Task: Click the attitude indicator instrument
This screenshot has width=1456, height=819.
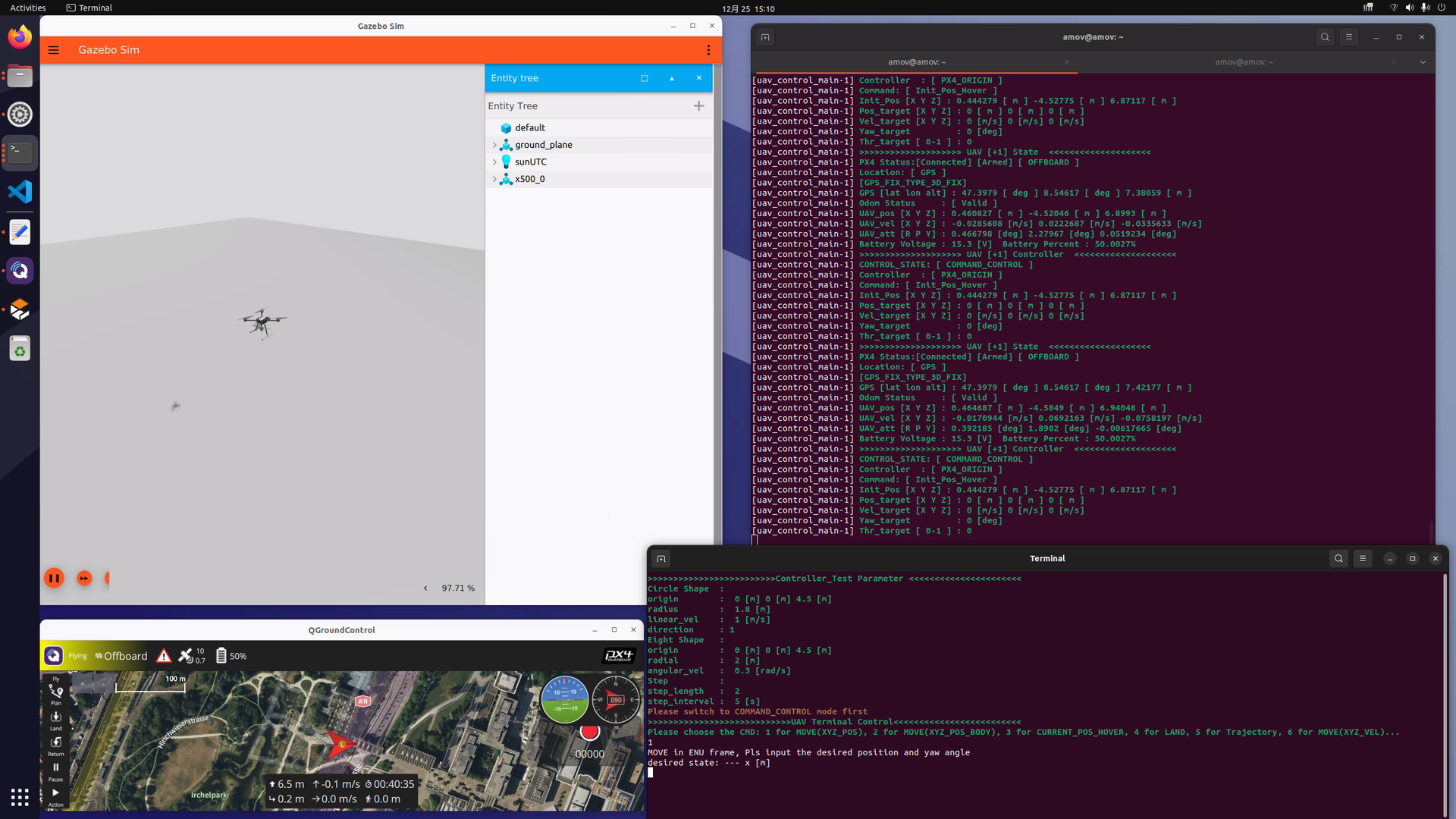Action: (x=564, y=700)
